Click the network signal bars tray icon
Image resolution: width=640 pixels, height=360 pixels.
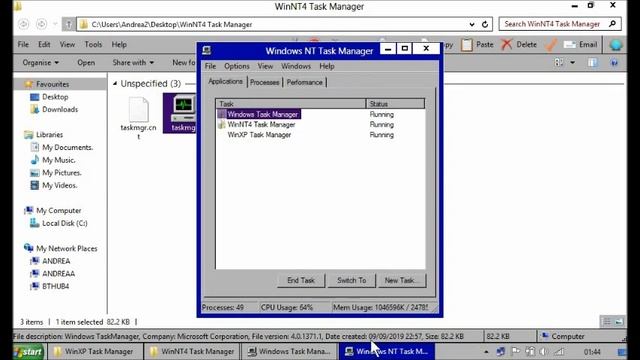pos(559,351)
